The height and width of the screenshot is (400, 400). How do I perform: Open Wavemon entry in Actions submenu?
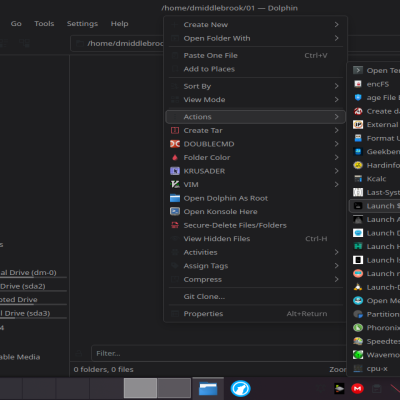(375, 355)
